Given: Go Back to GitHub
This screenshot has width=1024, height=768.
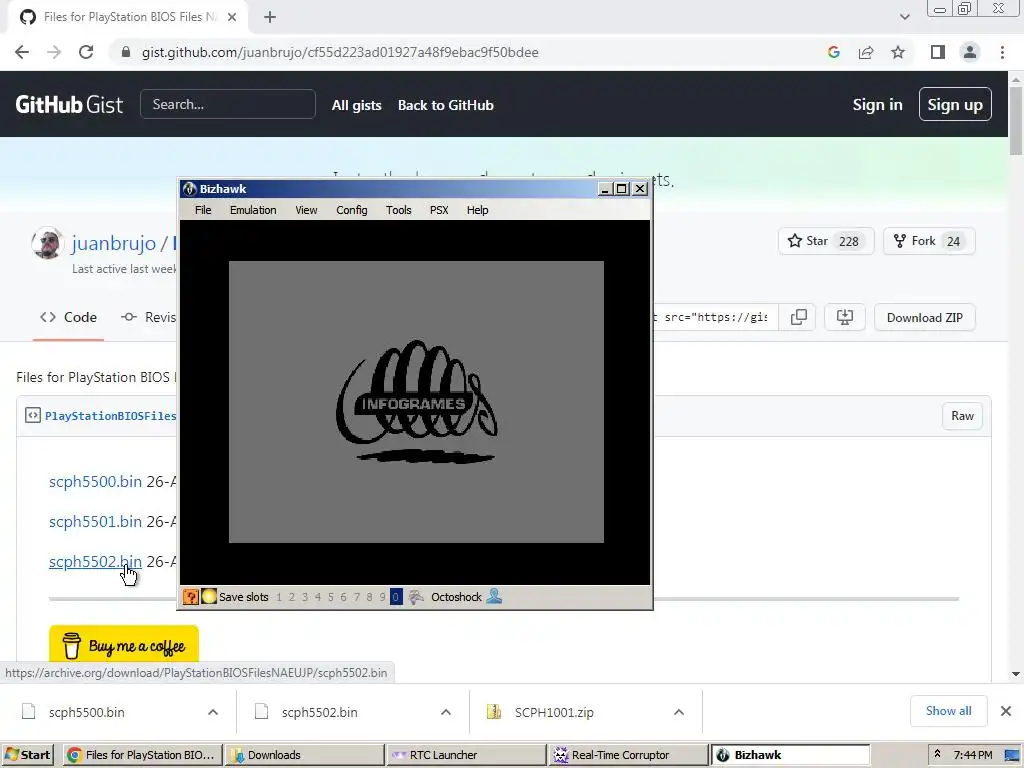Looking at the screenshot, I should click(x=446, y=105).
